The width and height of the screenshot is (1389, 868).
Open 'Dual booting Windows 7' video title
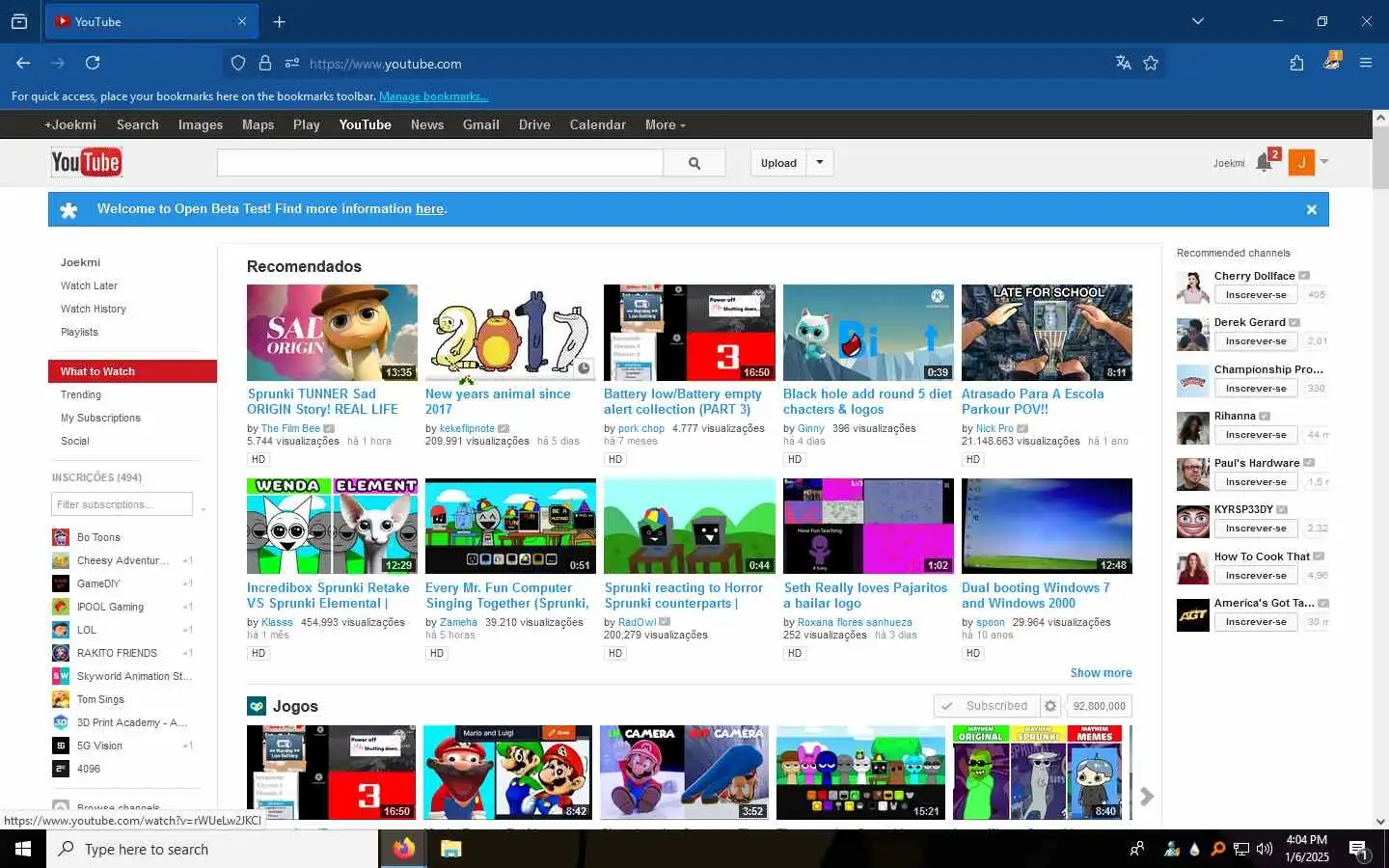[1036, 595]
